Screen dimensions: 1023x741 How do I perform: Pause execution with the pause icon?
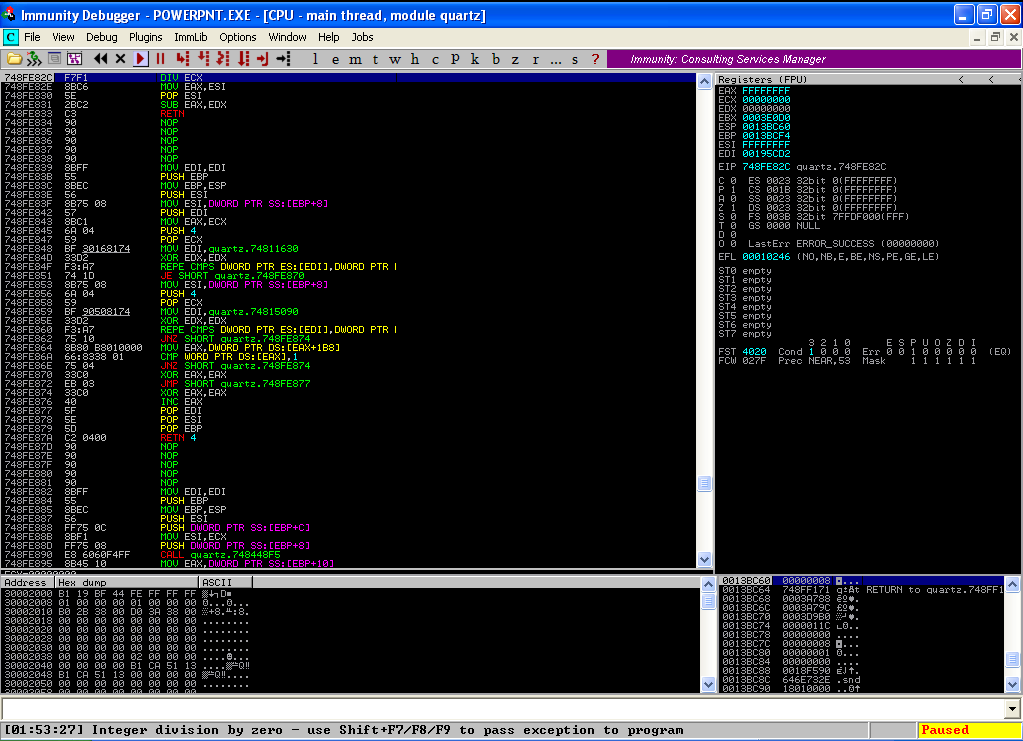tap(160, 59)
